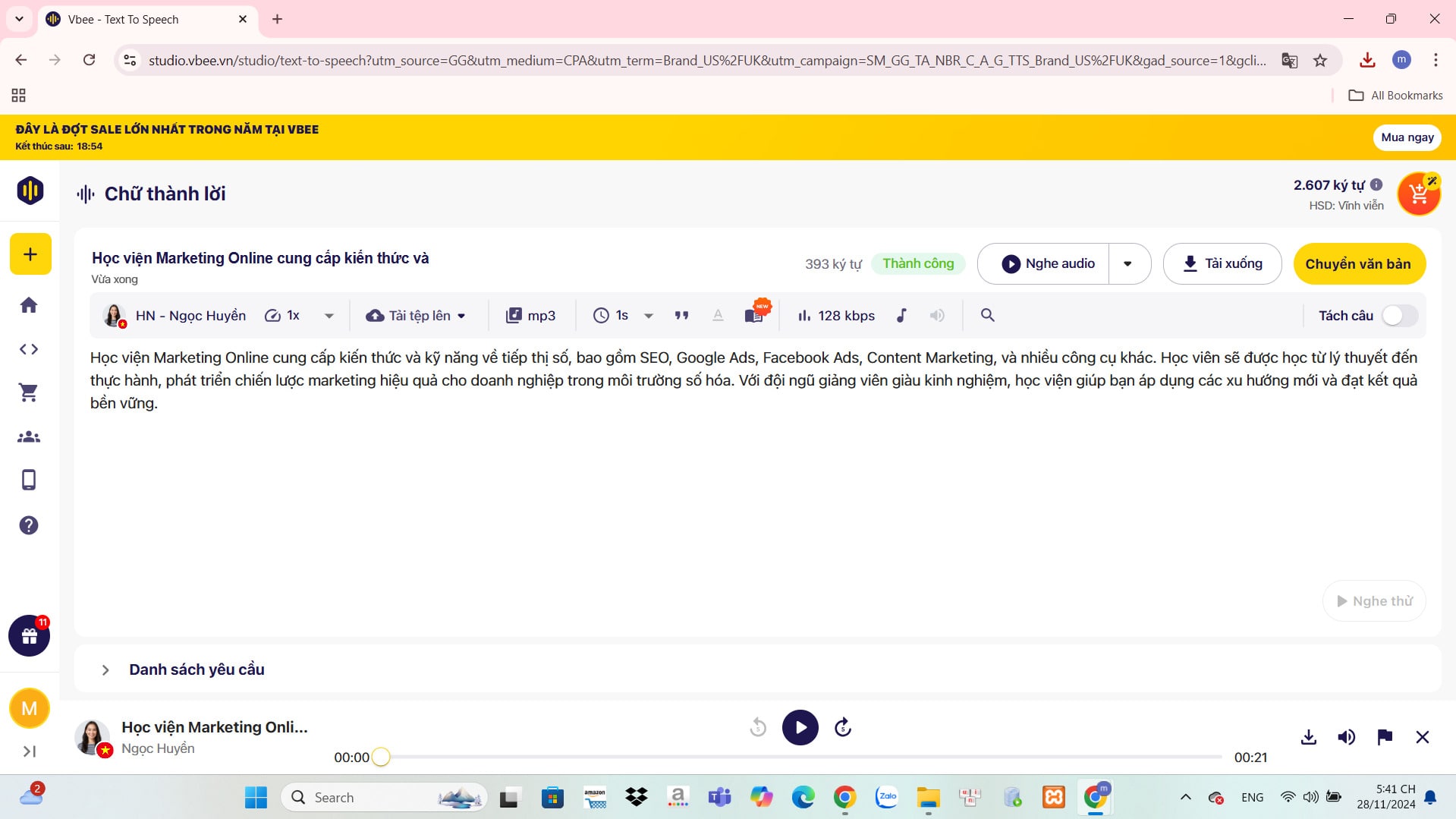Click the Nghe thử preview button
Viewport: 1456px width, 819px height.
coord(1374,601)
